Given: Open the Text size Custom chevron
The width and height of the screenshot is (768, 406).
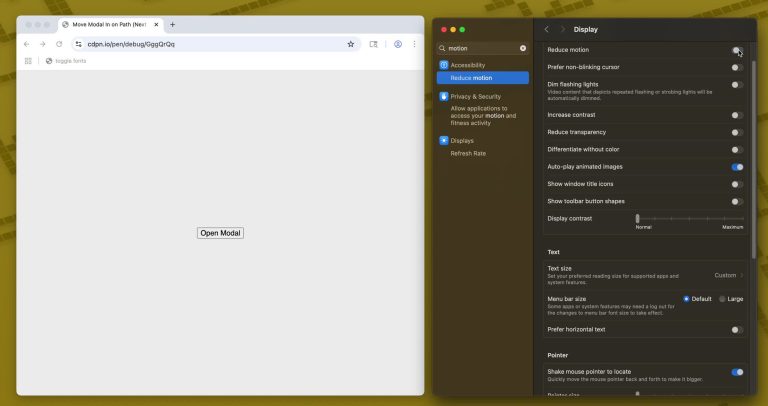Looking at the screenshot, I should [x=741, y=275].
